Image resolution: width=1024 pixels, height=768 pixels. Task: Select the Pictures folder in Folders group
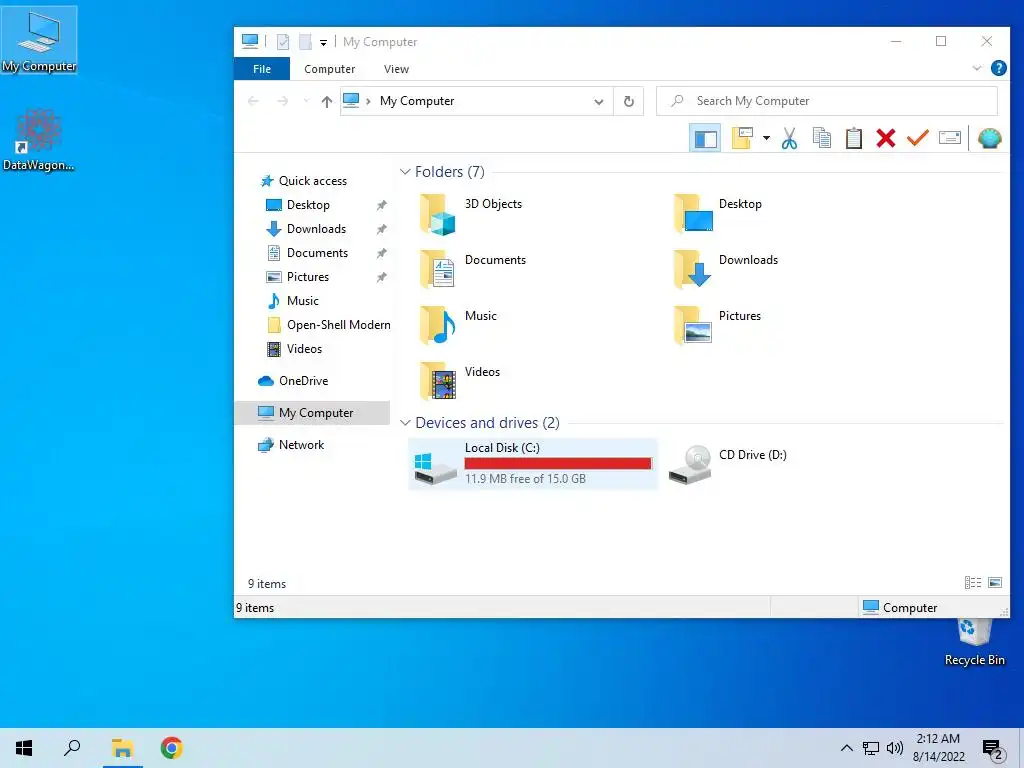point(718,325)
